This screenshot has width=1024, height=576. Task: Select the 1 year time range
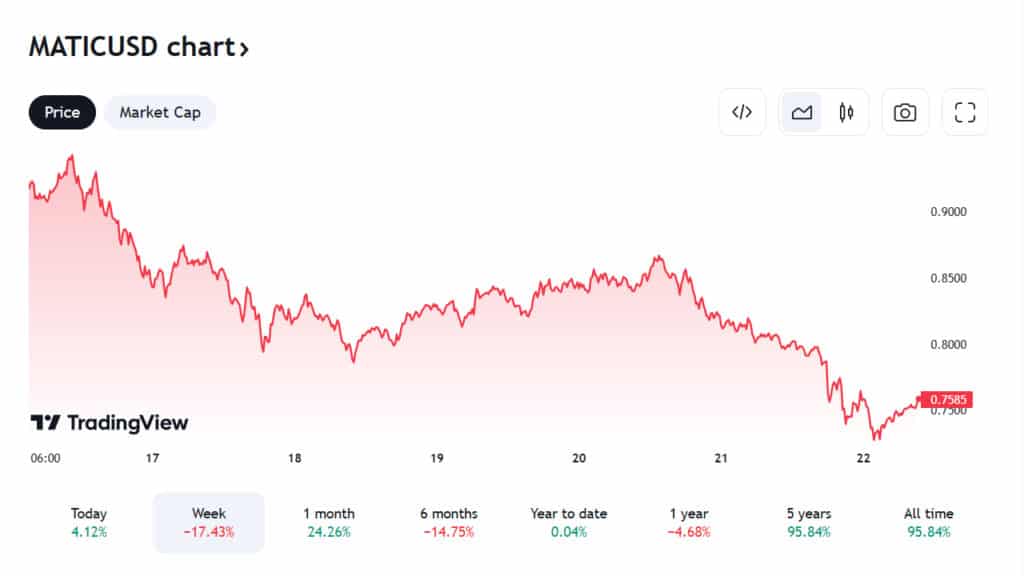coord(688,522)
